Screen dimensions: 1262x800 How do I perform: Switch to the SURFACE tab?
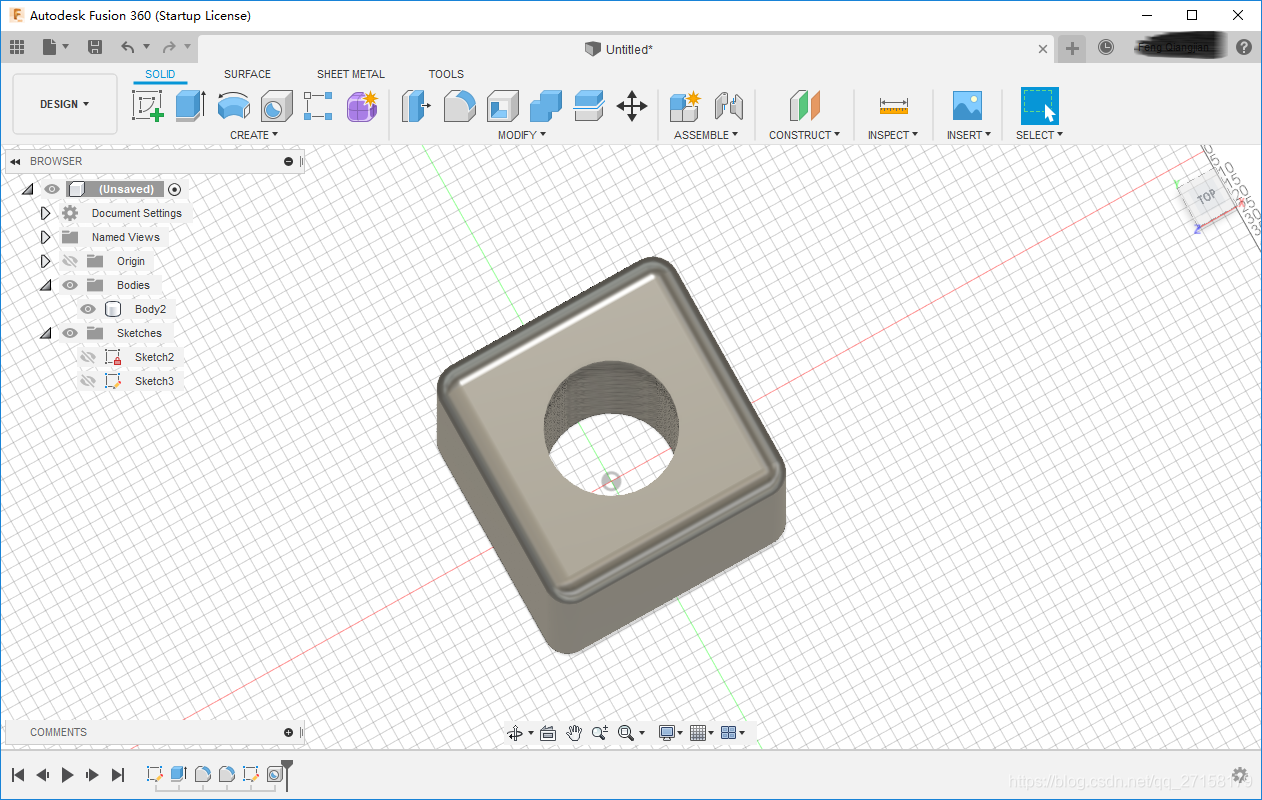[x=247, y=74]
